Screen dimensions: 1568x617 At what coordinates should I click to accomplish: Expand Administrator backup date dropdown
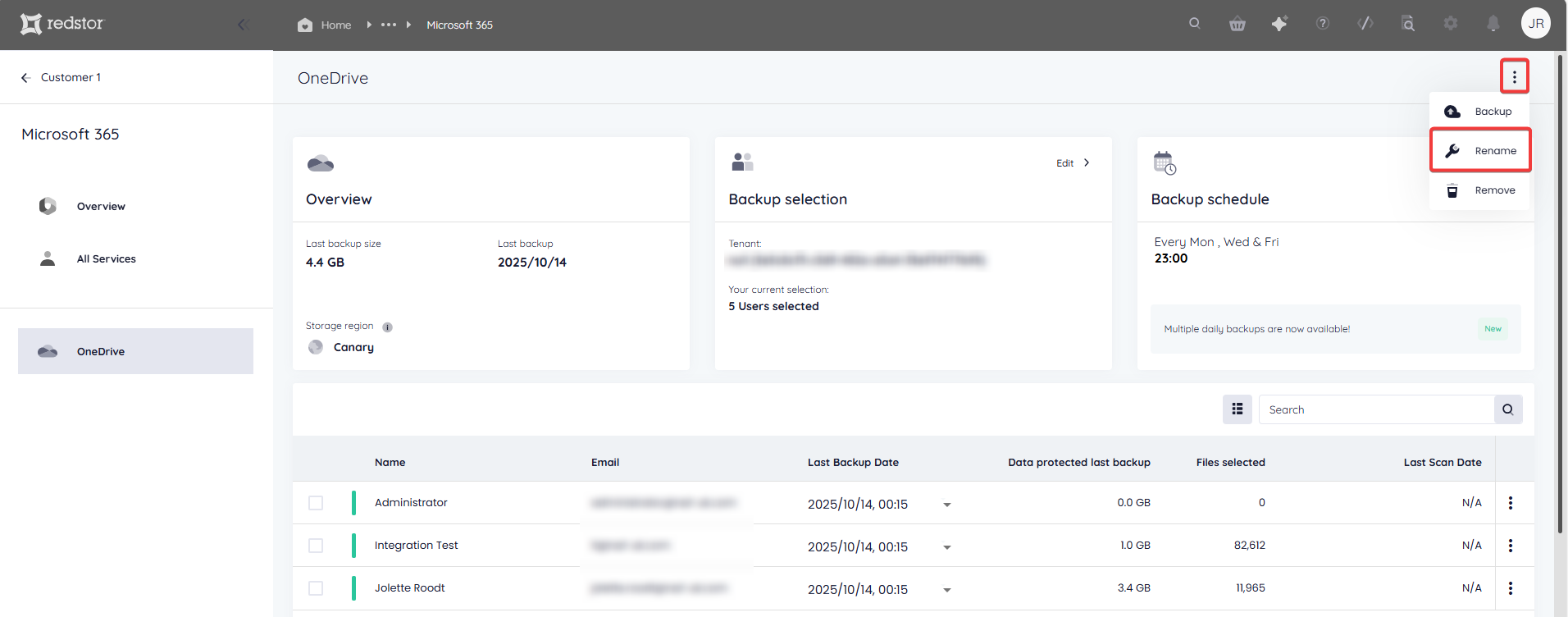coord(947,505)
